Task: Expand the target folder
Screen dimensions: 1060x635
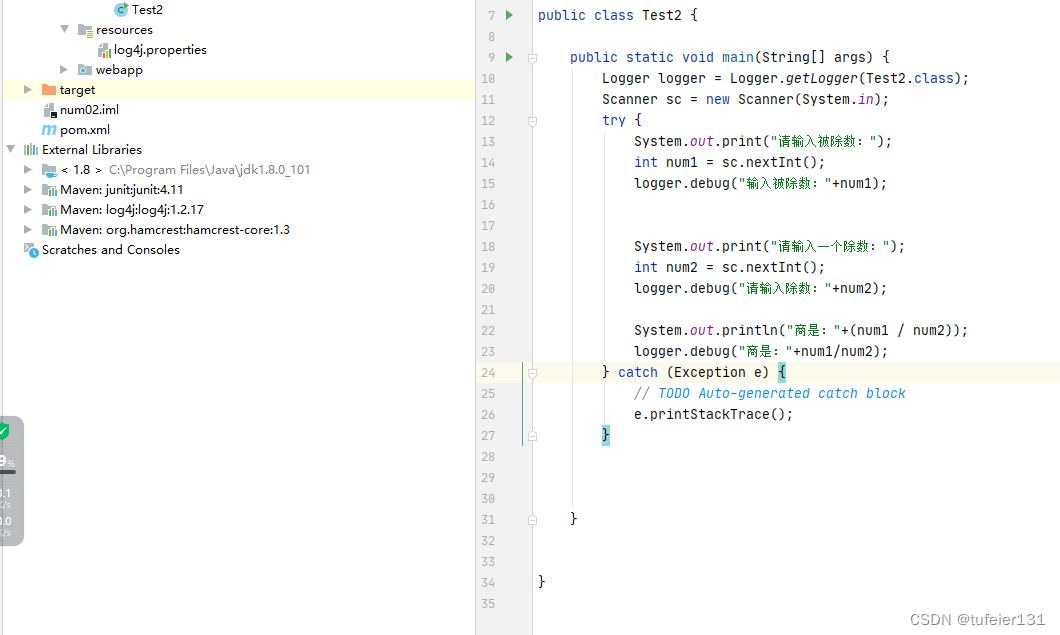Action: tap(26, 89)
